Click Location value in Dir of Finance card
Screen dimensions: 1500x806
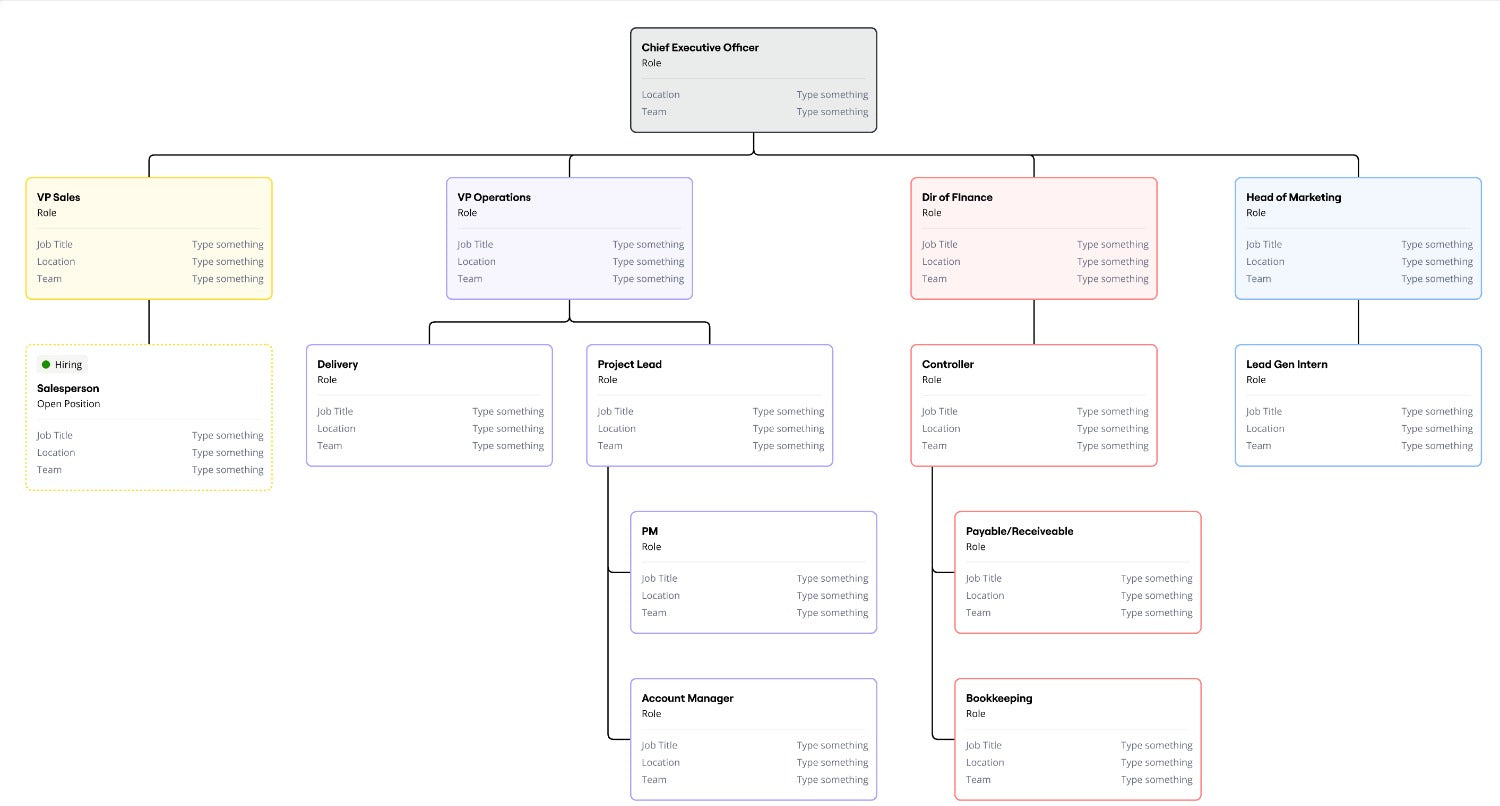click(1112, 262)
